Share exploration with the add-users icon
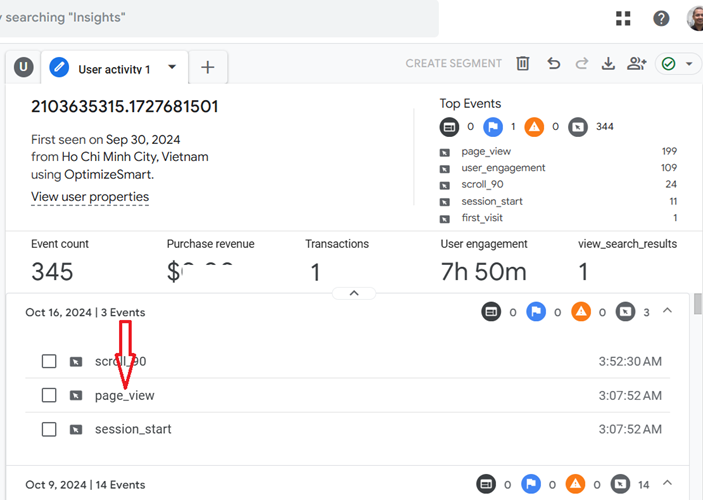 [637, 64]
